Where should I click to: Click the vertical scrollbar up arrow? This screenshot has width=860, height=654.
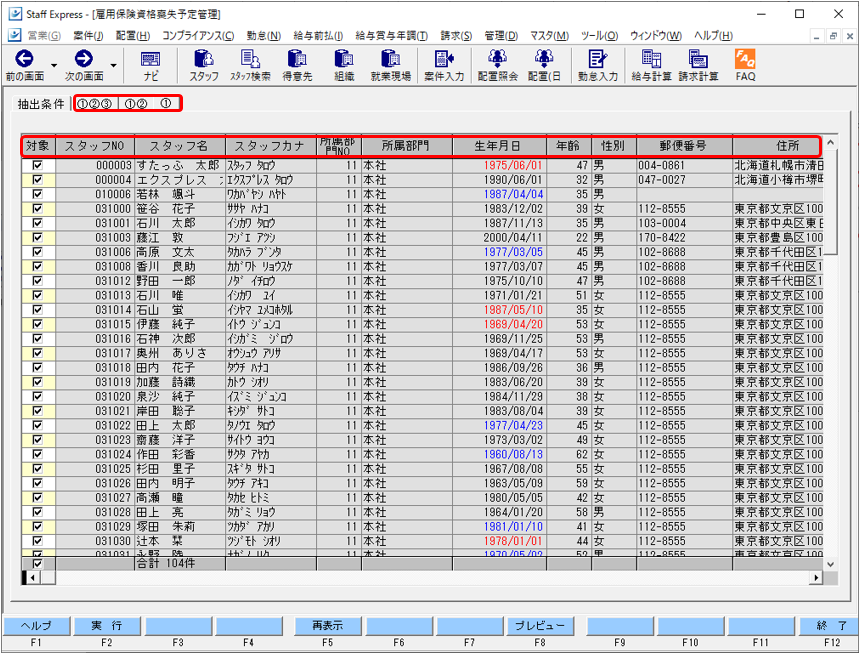point(830,143)
